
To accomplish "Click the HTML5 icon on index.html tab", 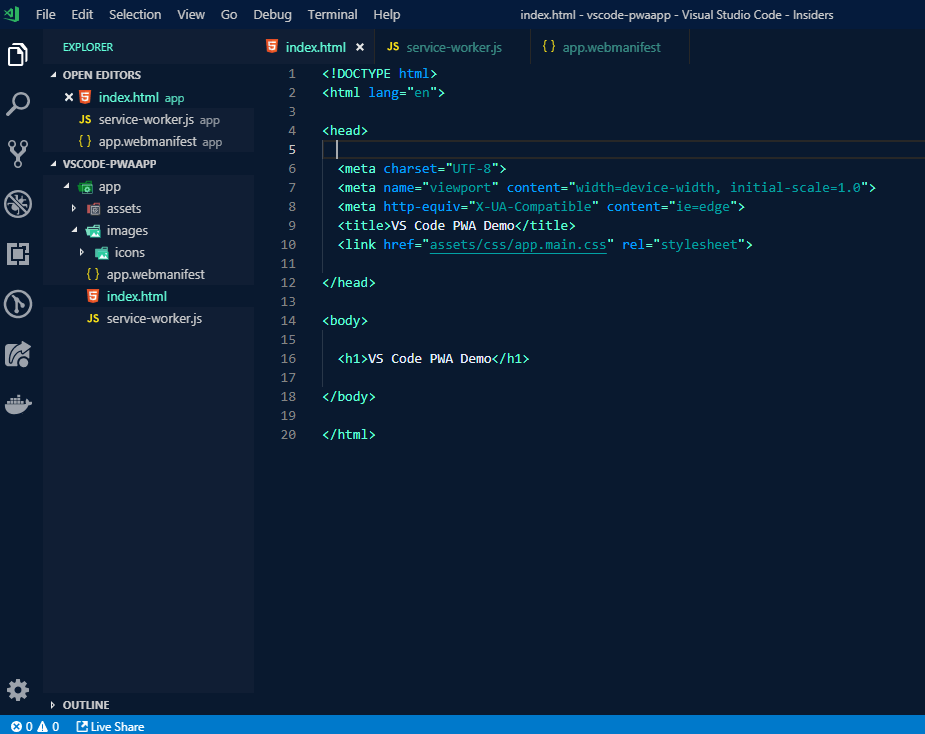I will coord(272,46).
